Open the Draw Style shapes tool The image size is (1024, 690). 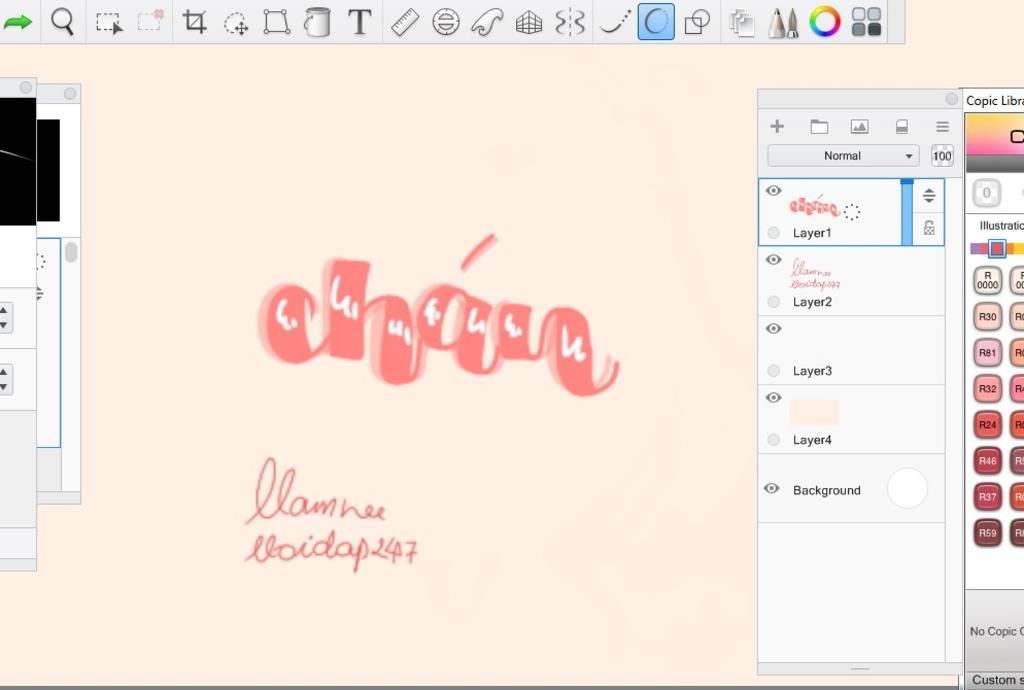tap(697, 22)
